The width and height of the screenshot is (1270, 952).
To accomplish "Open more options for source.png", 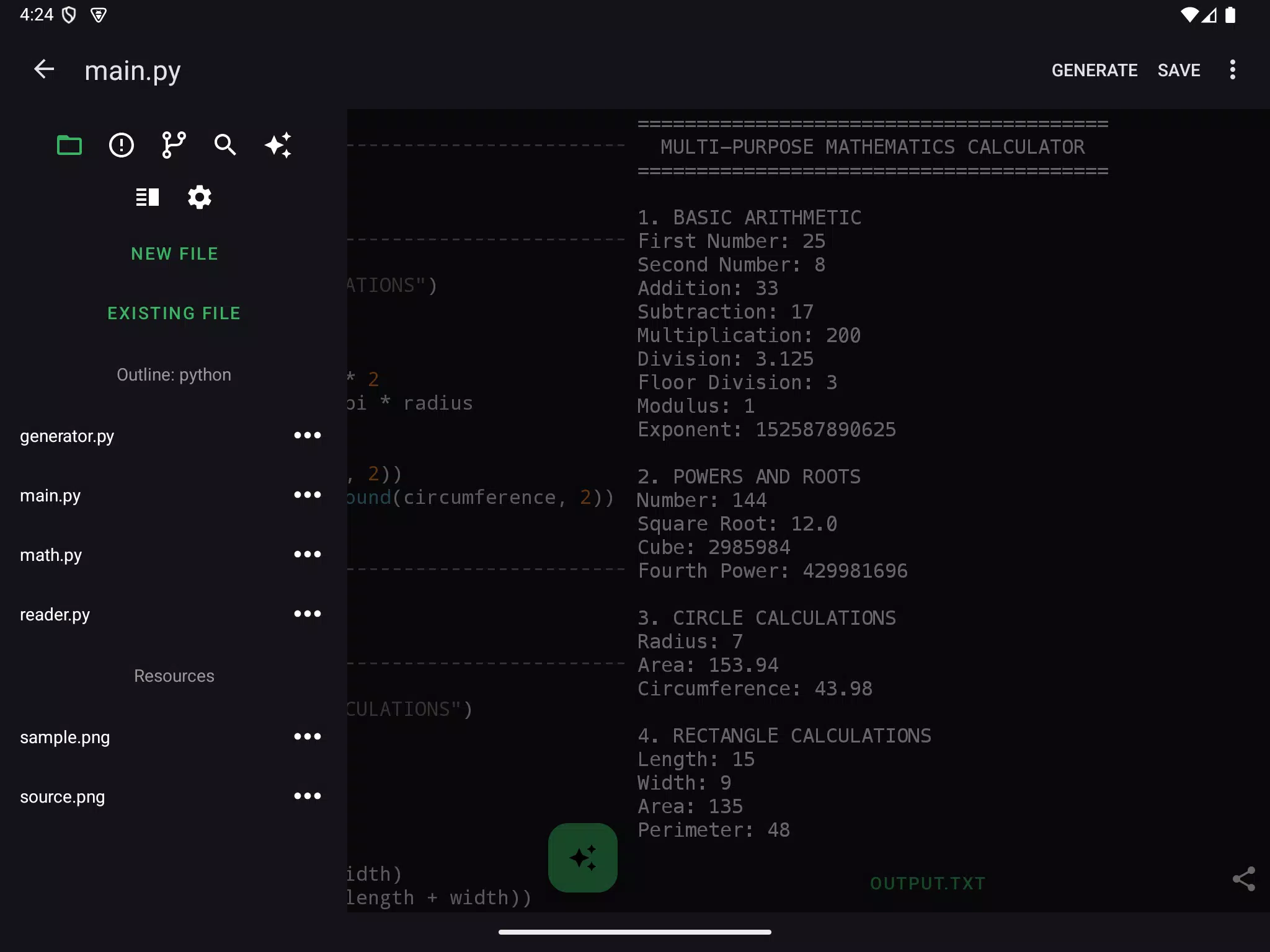I will tap(308, 796).
